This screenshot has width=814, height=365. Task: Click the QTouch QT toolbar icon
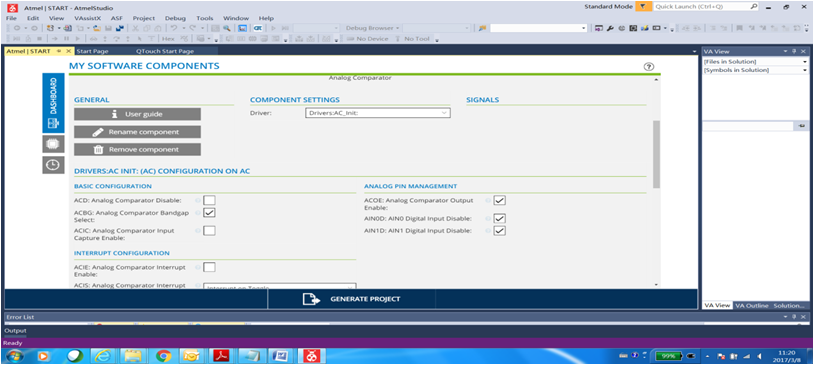(257, 28)
